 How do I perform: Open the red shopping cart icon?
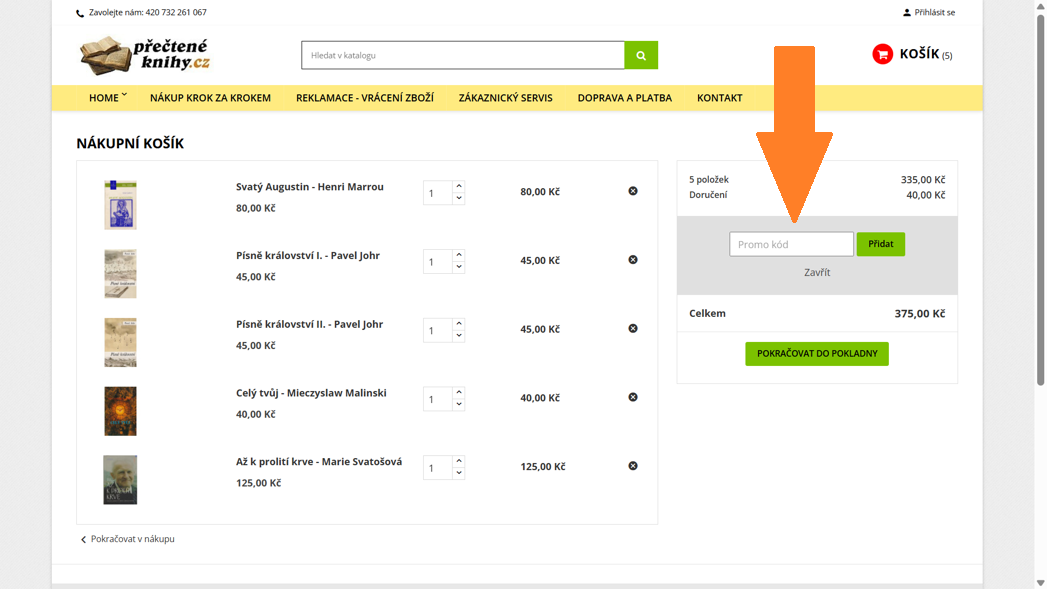coord(882,54)
